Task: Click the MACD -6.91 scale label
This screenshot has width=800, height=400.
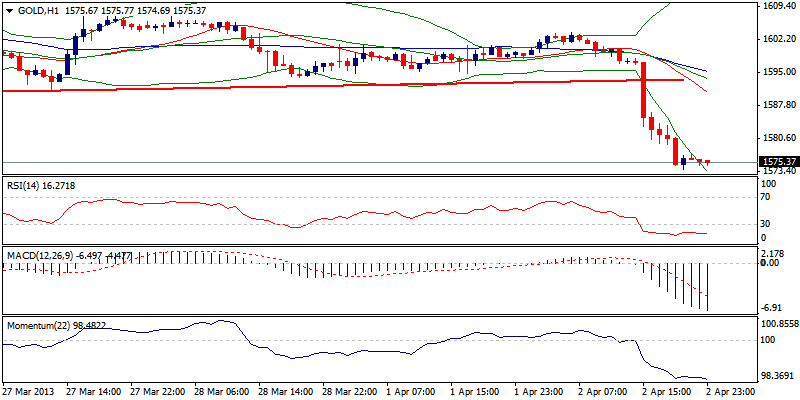Action: [773, 308]
